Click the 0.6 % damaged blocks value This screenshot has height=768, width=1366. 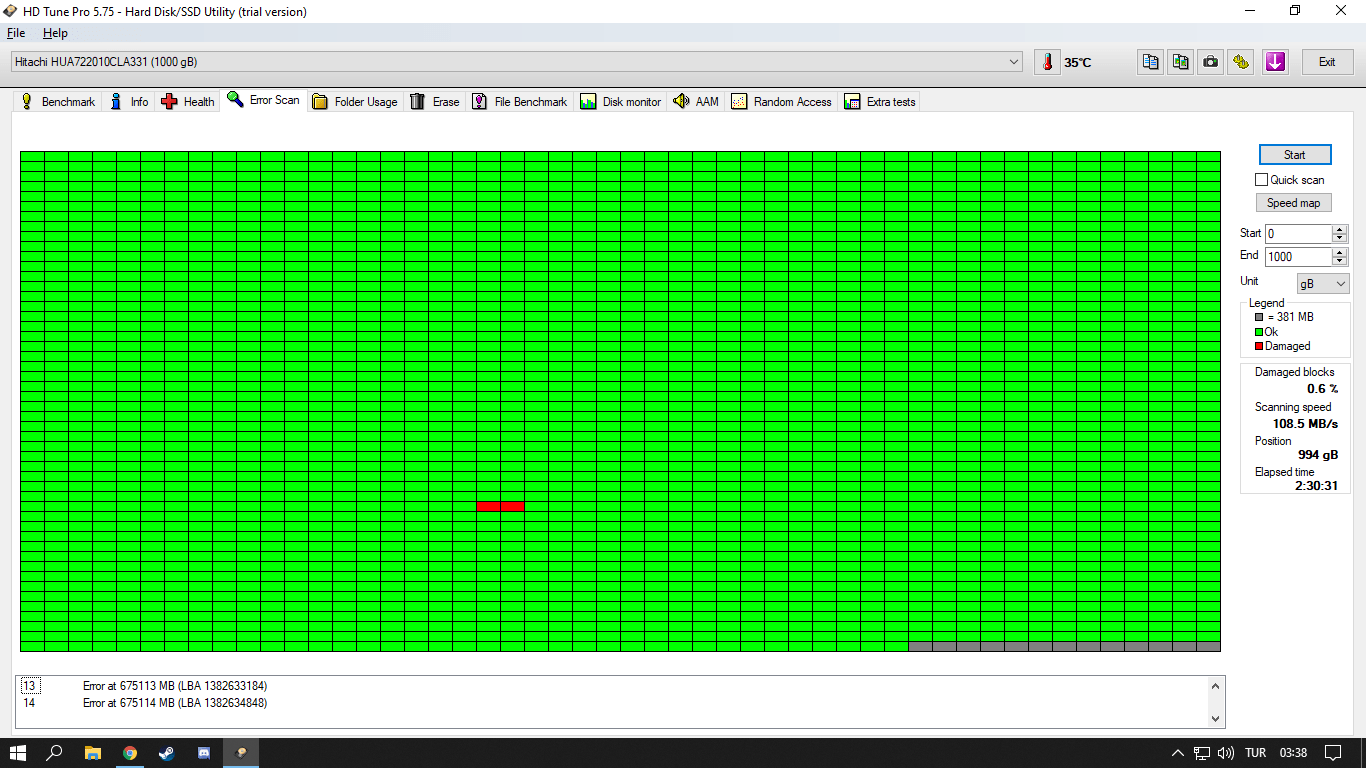point(1322,389)
